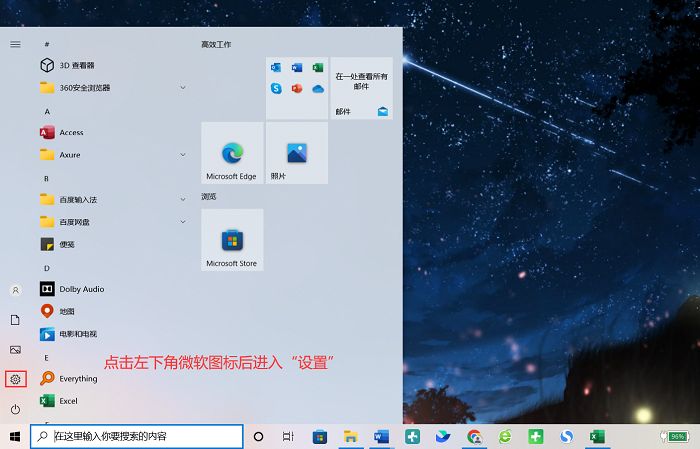The height and width of the screenshot is (449, 700).
Task: Open the blue bird app on taskbar
Action: (443, 437)
